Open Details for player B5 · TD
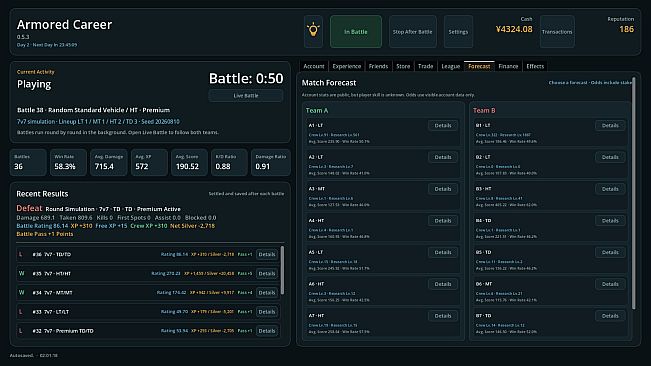The width and height of the screenshot is (651, 366). click(x=610, y=252)
